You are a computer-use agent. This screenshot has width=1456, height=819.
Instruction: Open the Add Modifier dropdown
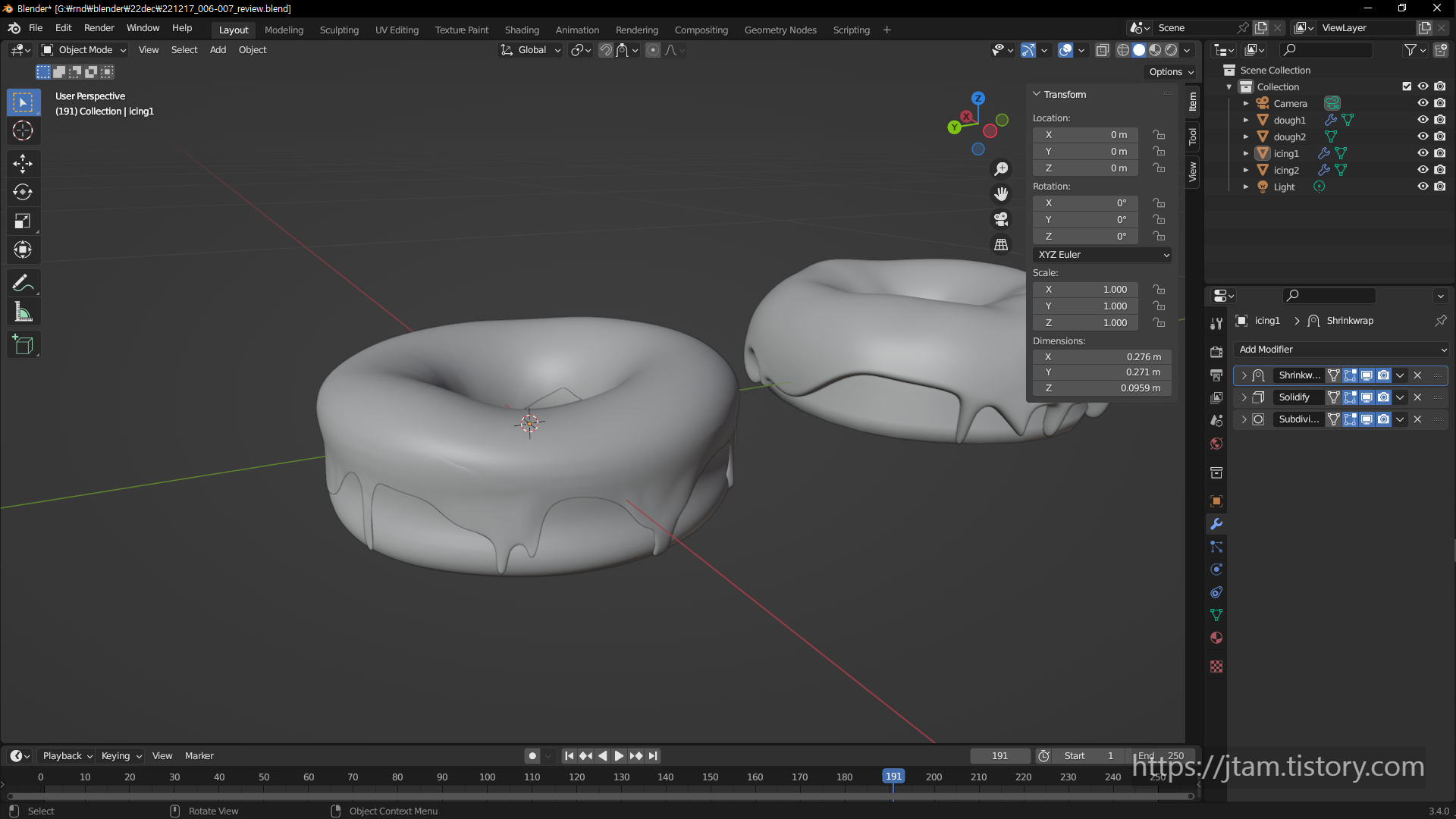tap(1341, 350)
